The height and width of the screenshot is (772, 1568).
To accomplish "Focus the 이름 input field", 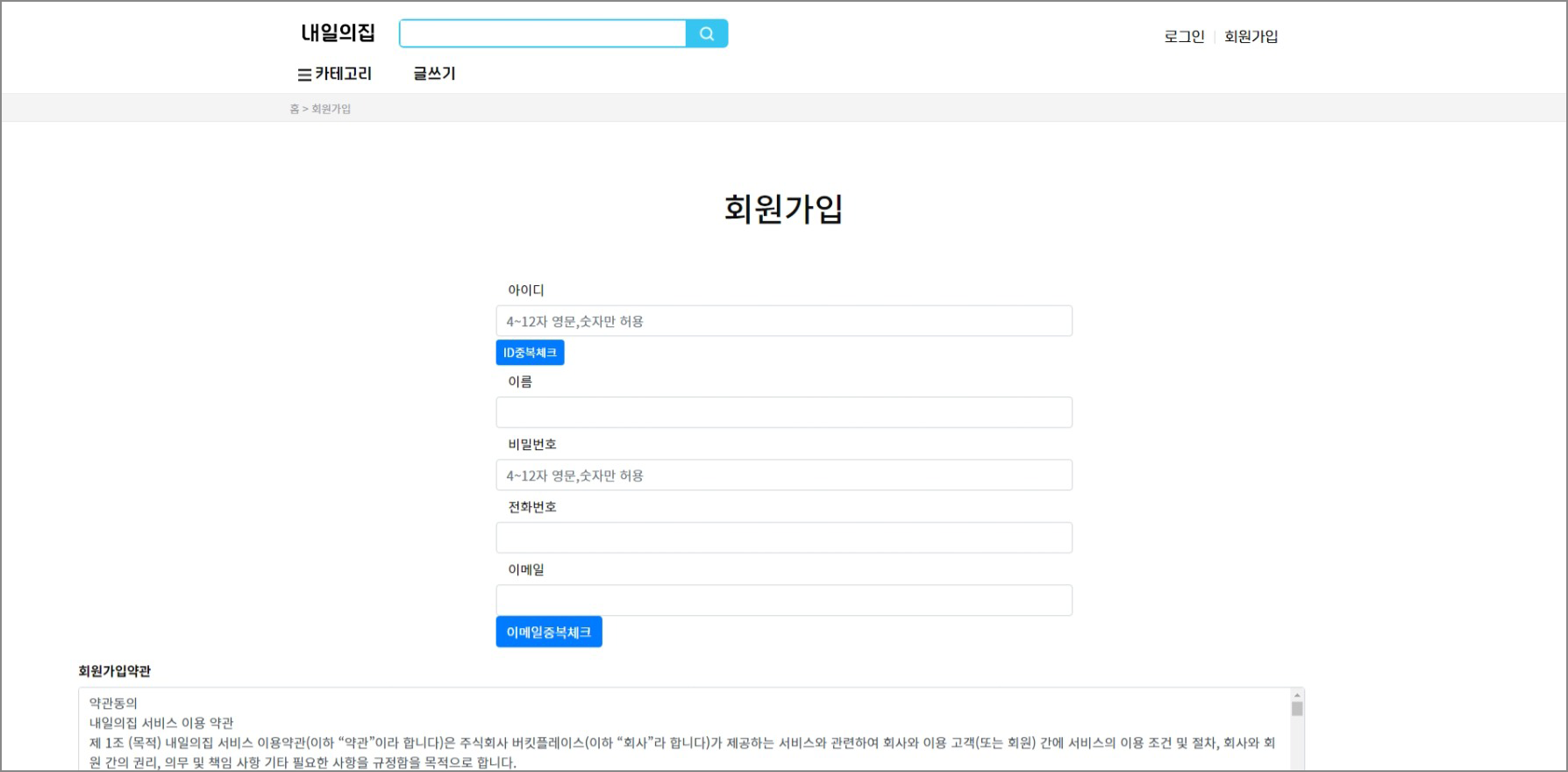I will pyautogui.click(x=784, y=412).
